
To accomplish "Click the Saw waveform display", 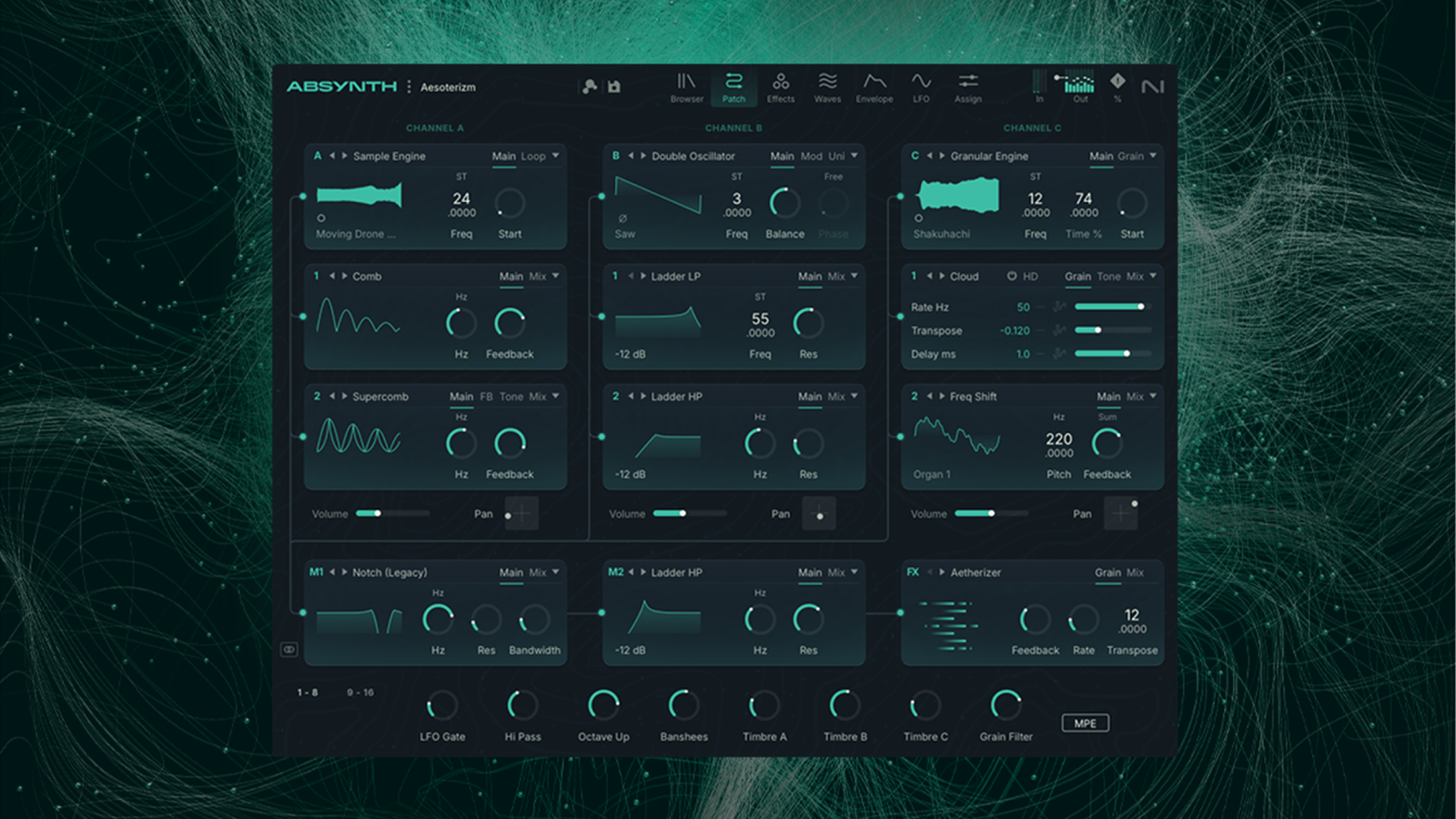I will [658, 196].
